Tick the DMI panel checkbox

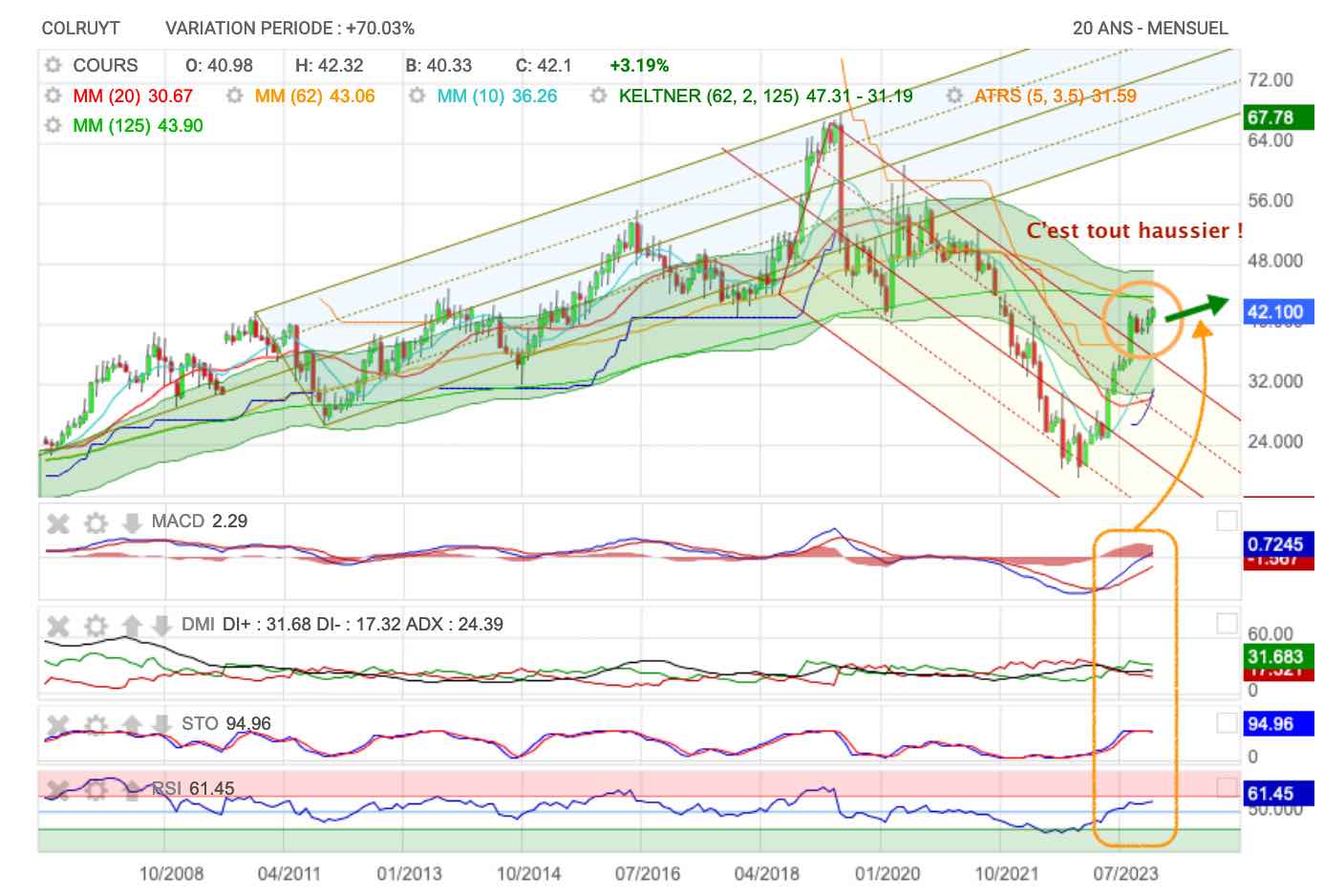(x=1227, y=624)
